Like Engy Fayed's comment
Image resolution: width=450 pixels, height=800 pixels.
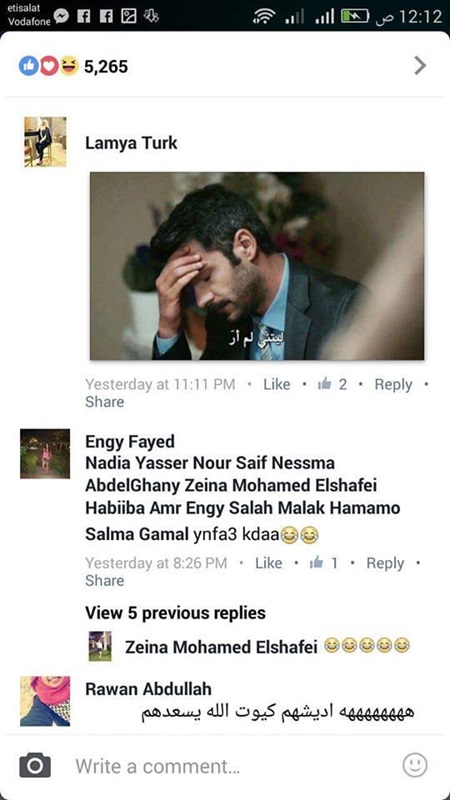coord(268,563)
